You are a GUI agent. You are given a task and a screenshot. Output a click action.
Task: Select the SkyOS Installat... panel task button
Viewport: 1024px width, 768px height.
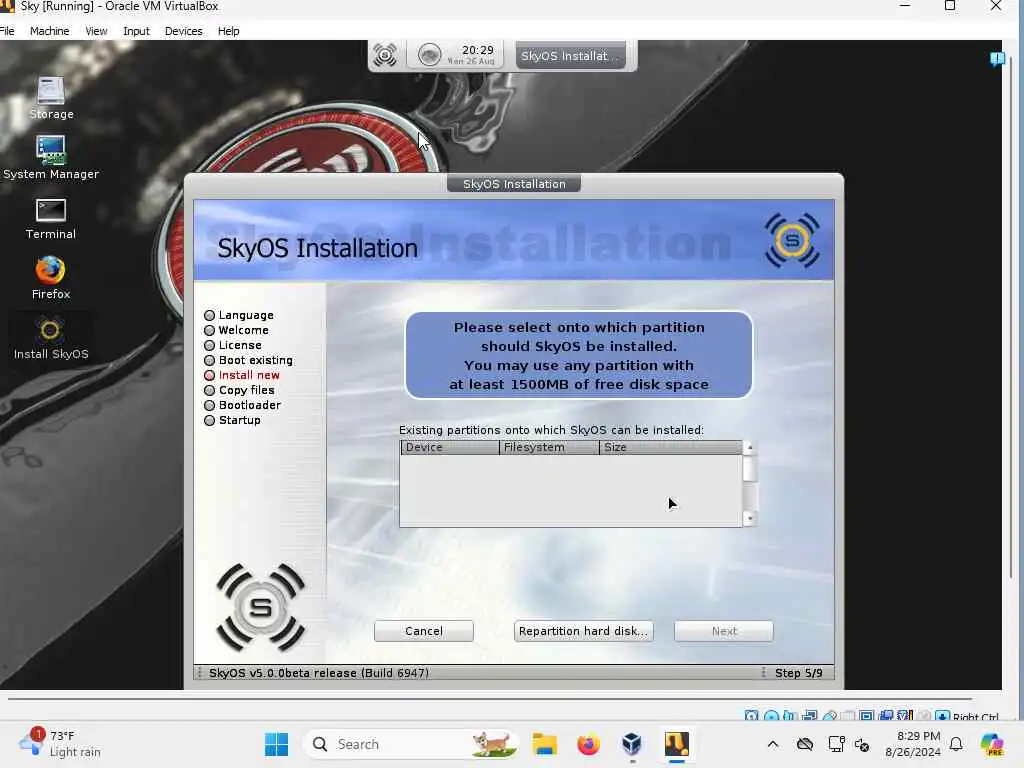[570, 56]
